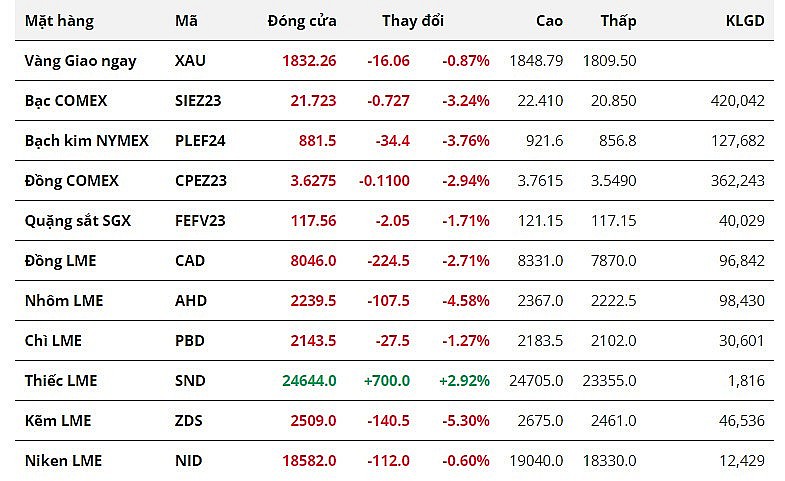
Task: Select Bạch kim NYMEX commodity
Action: click(x=86, y=140)
